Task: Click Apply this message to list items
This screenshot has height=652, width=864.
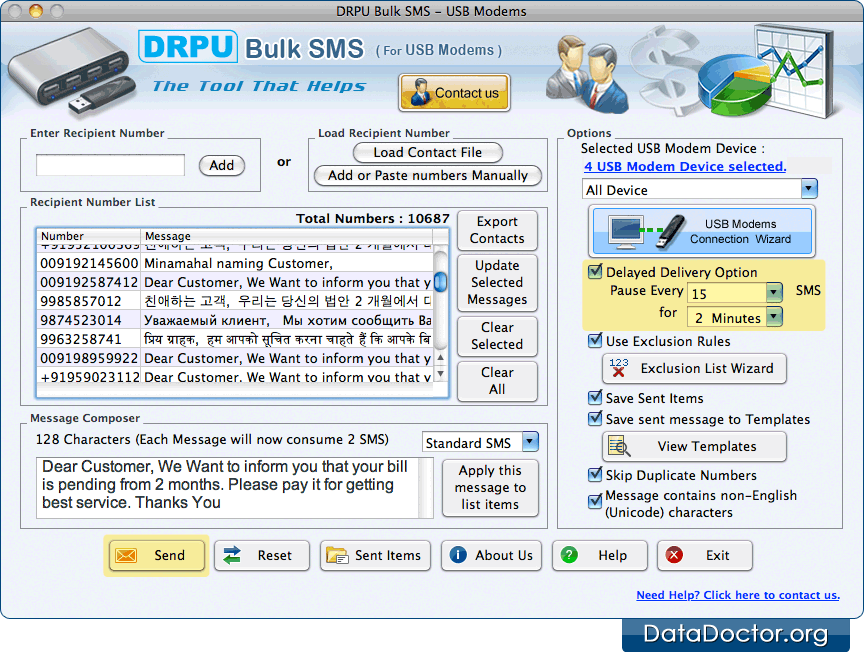Action: pyautogui.click(x=490, y=487)
